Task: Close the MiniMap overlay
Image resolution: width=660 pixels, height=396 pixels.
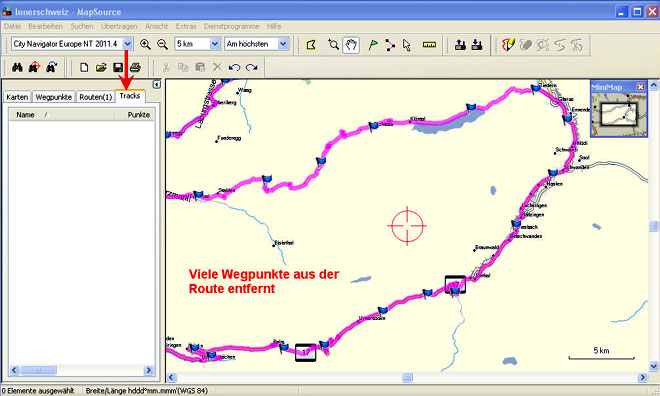Action: click(x=640, y=87)
